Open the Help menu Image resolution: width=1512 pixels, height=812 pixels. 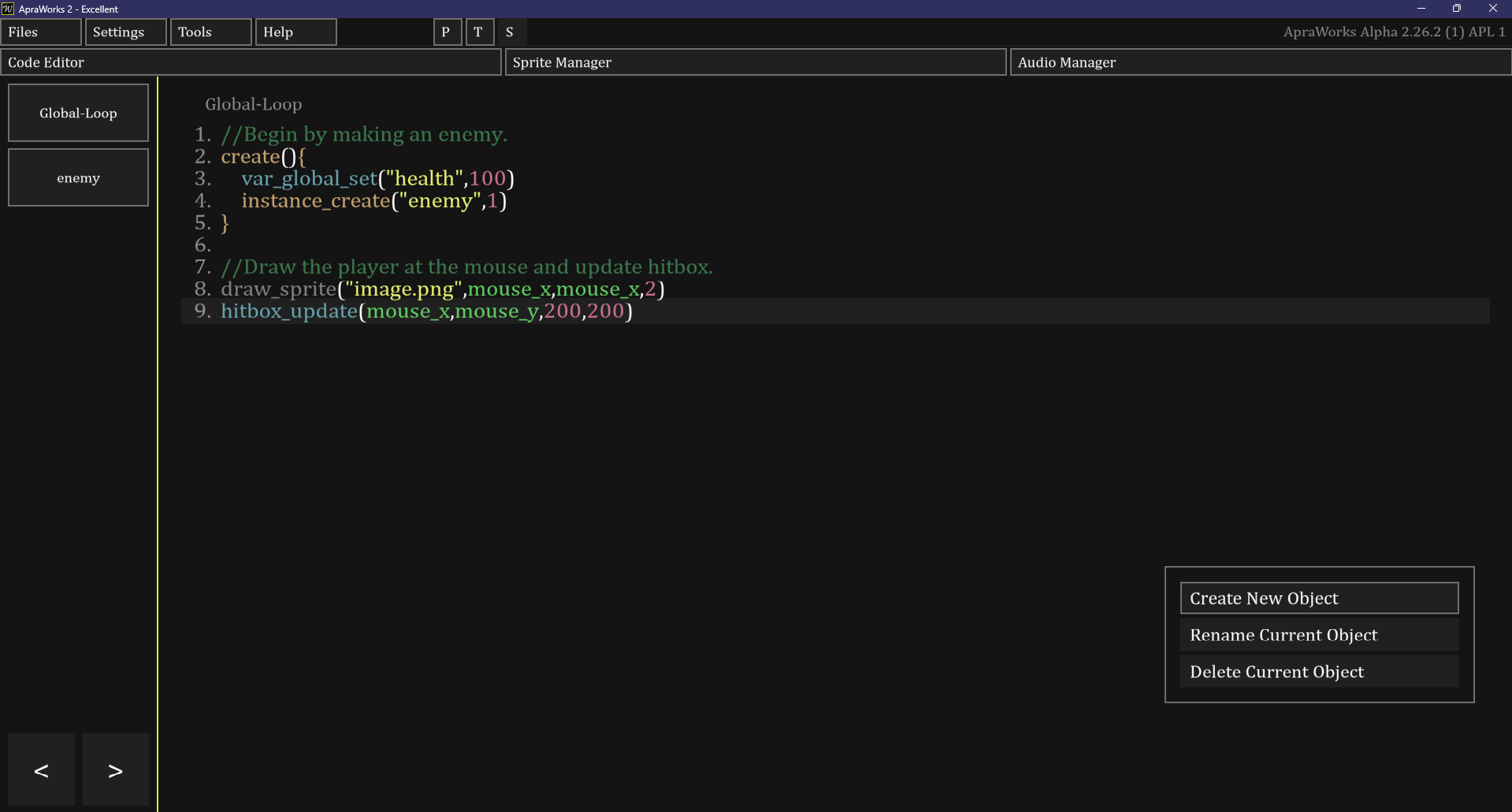pos(296,32)
